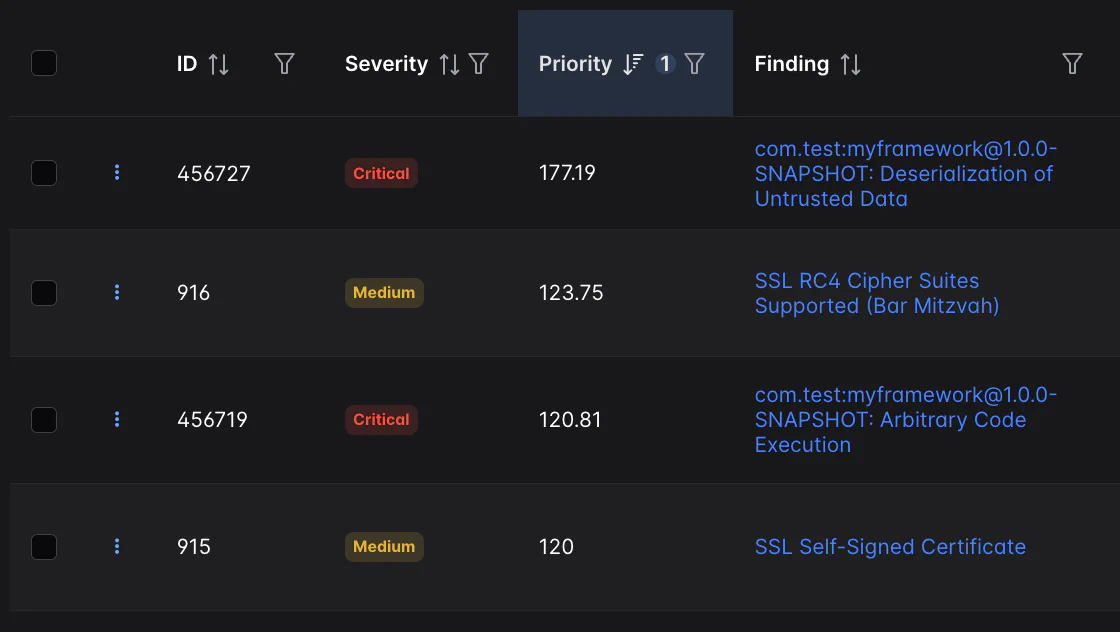Viewport: 1120px width, 632px height.
Task: Check the box for finding 916
Action: click(44, 293)
